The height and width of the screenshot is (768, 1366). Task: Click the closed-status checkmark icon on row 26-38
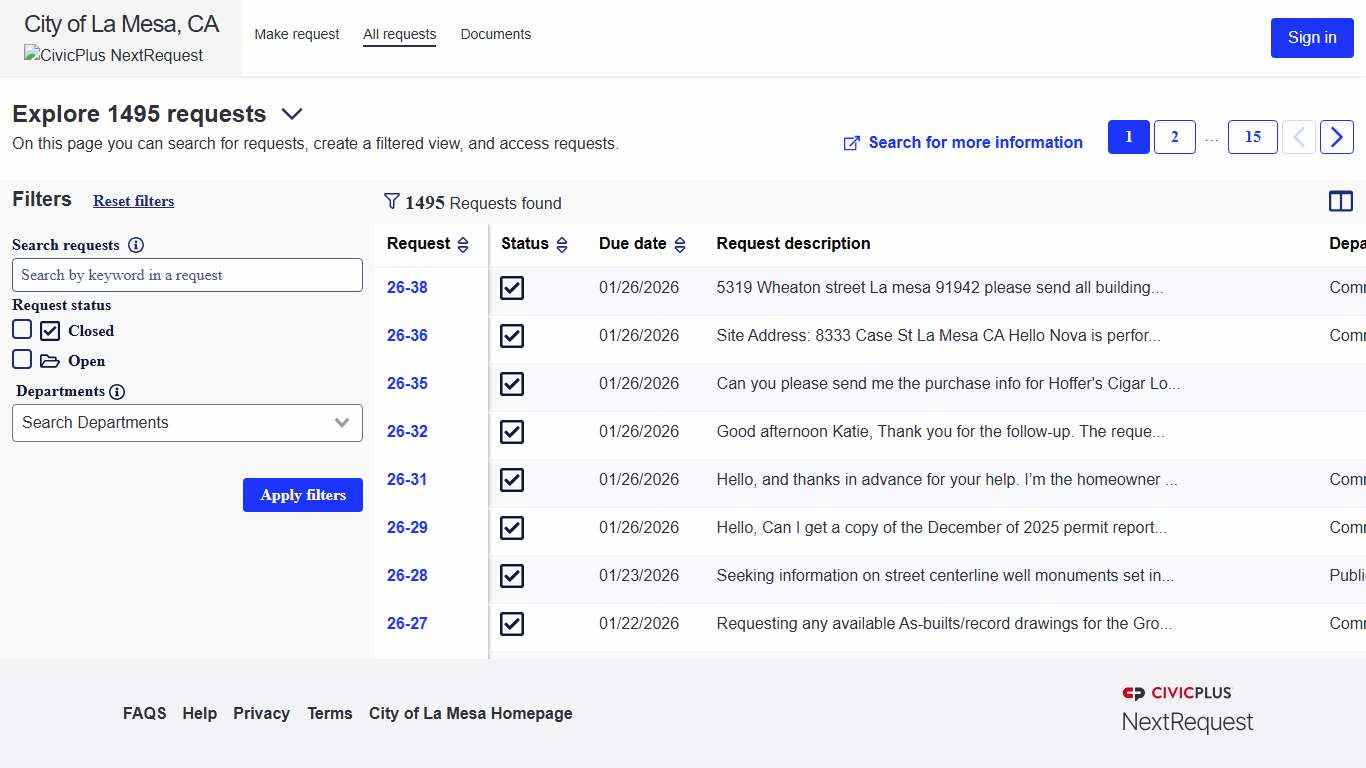[x=511, y=288]
